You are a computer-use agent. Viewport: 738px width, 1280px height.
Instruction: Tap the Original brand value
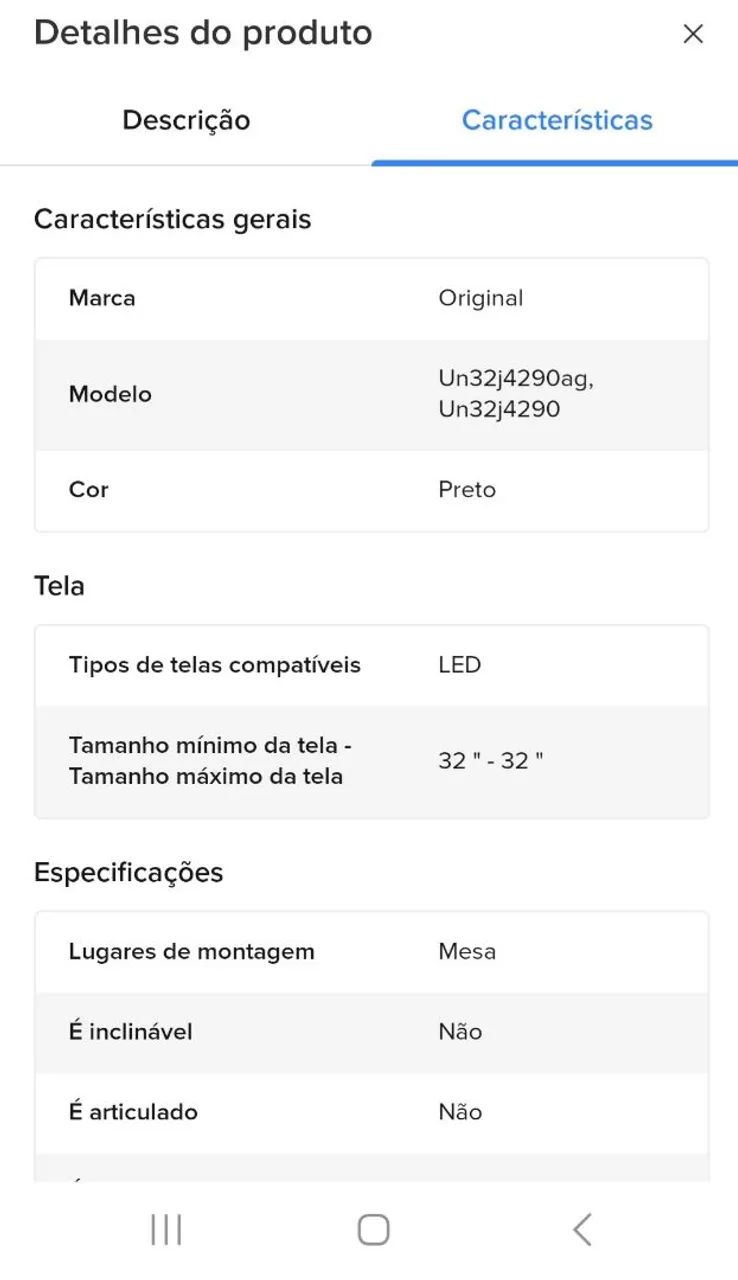point(480,298)
